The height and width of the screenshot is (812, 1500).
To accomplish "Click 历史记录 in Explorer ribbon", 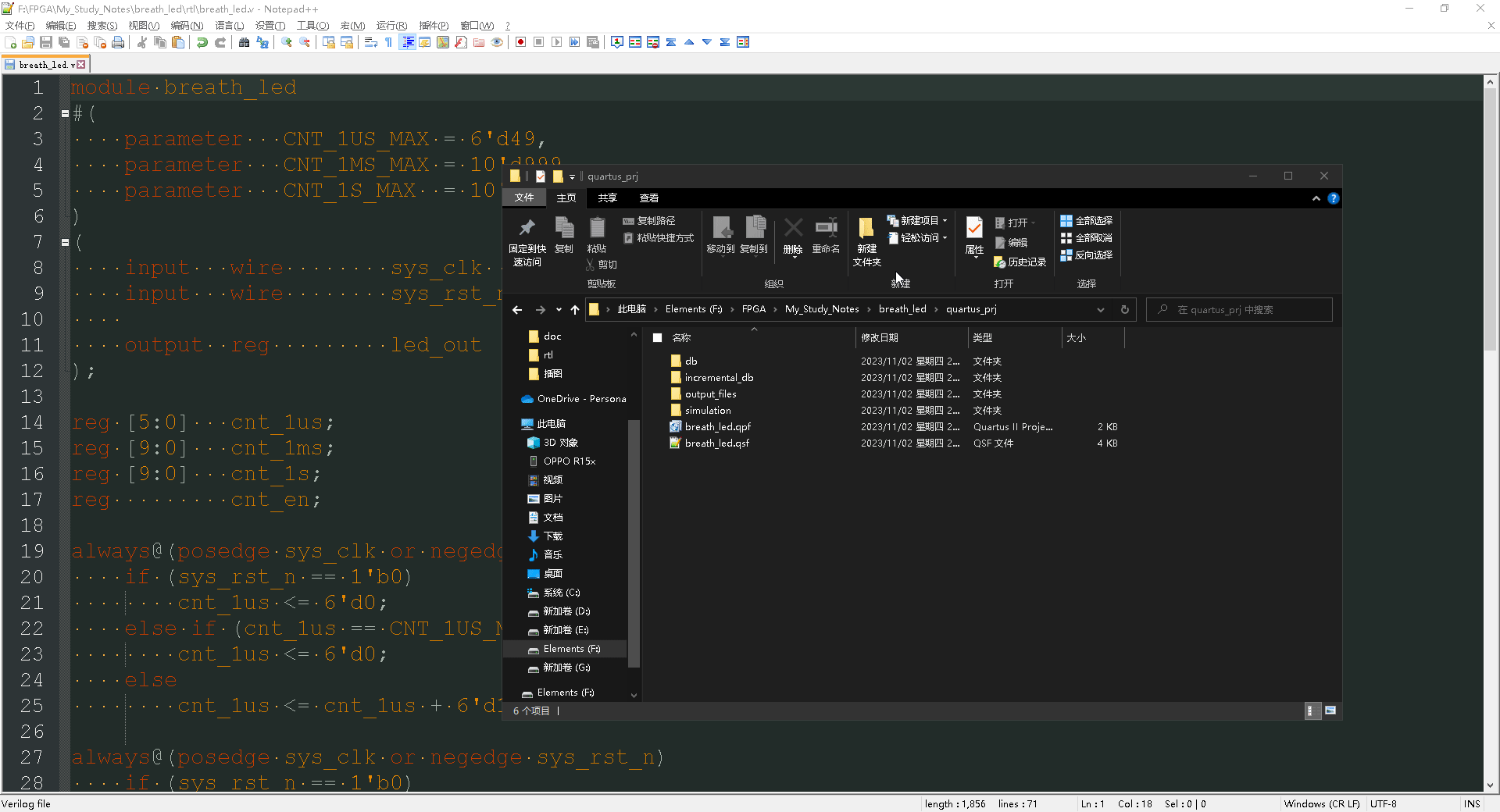I will point(1020,262).
